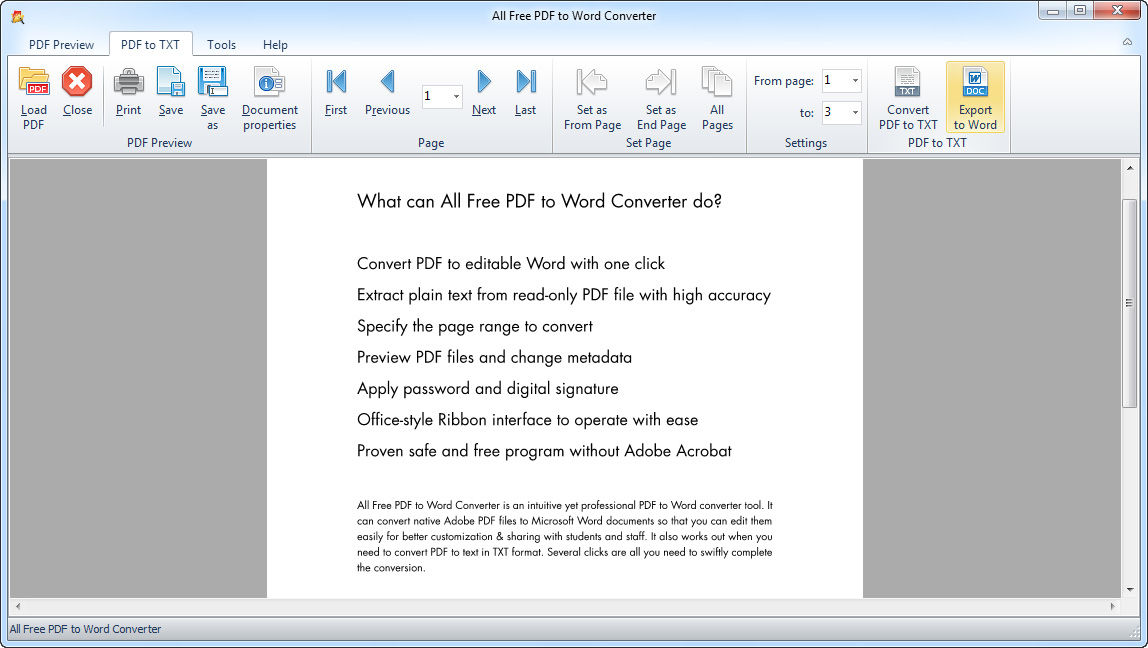
Task: Switch to the PDF Preview tab
Action: point(62,45)
